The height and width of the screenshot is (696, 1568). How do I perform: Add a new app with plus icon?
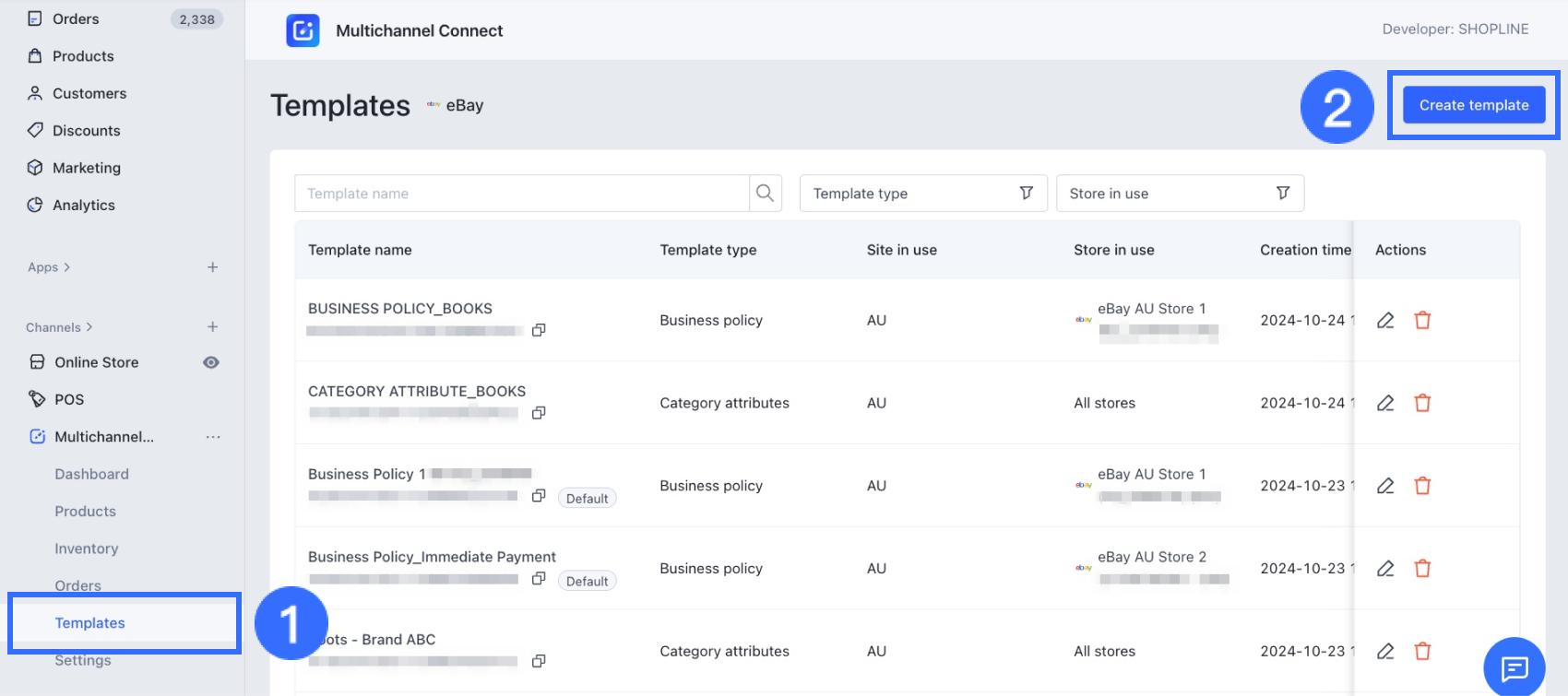213,267
